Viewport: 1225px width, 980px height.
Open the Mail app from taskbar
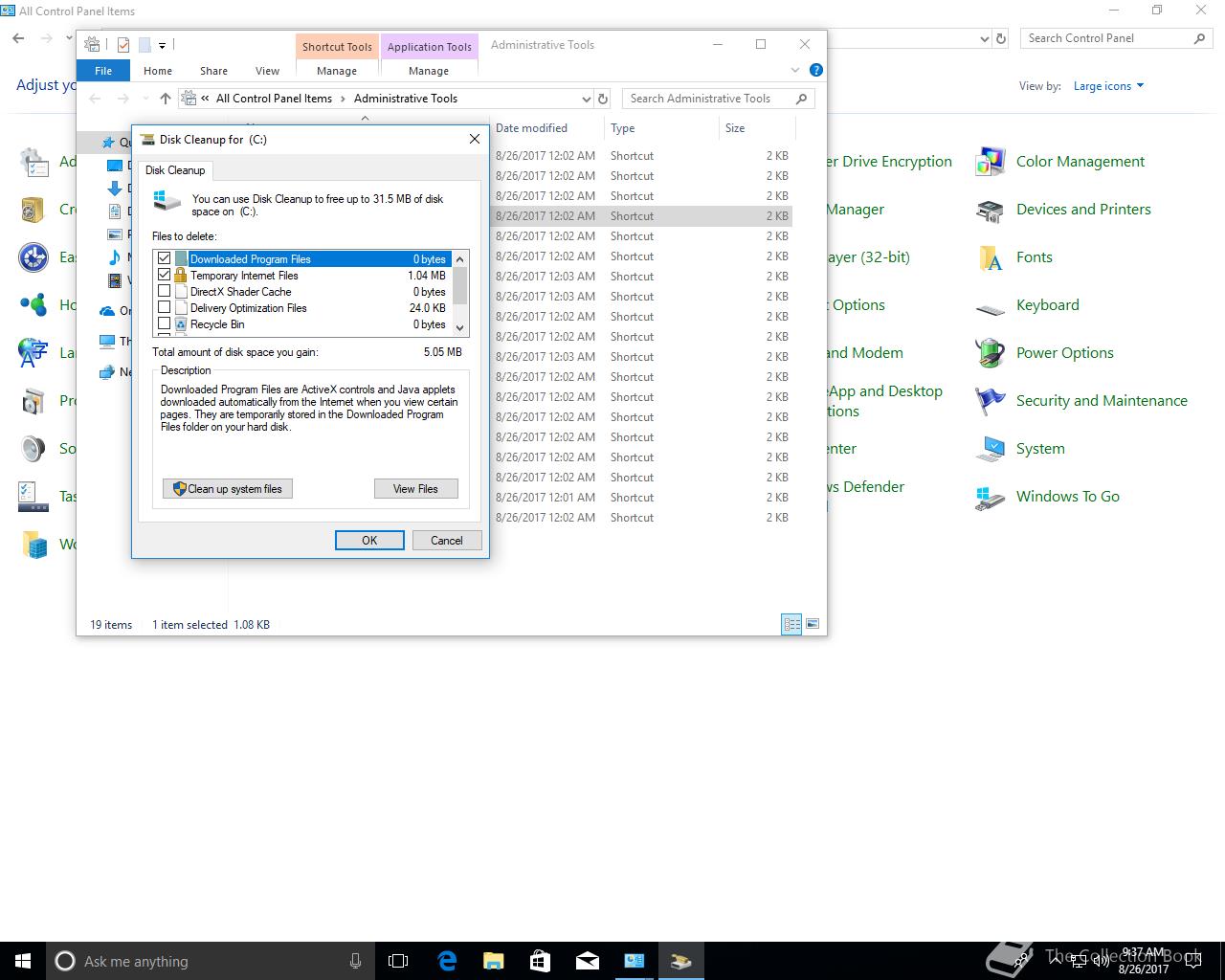587,961
